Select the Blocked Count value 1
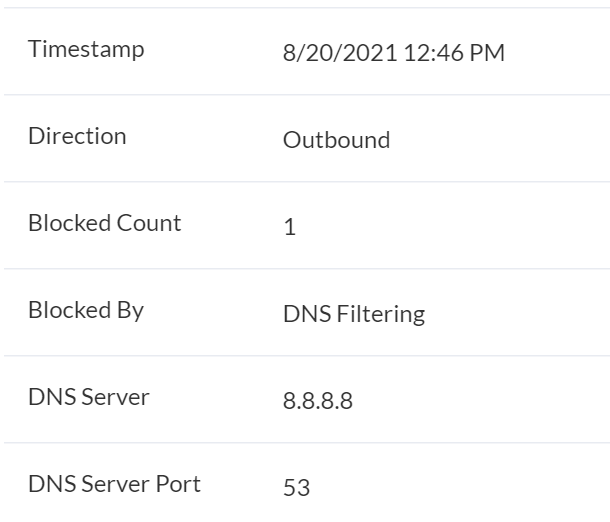Screen dimensions: 610x522 290,228
